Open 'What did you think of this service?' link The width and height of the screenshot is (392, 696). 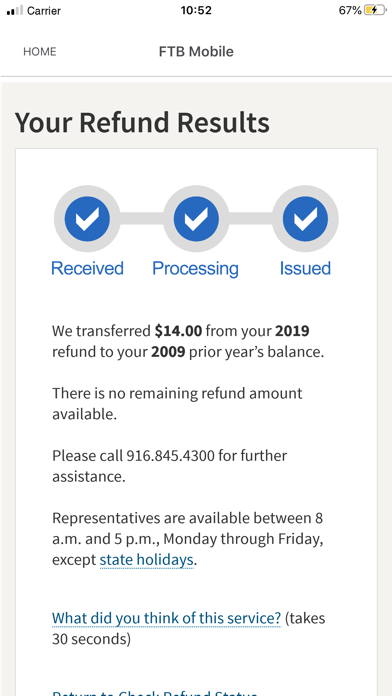point(166,618)
